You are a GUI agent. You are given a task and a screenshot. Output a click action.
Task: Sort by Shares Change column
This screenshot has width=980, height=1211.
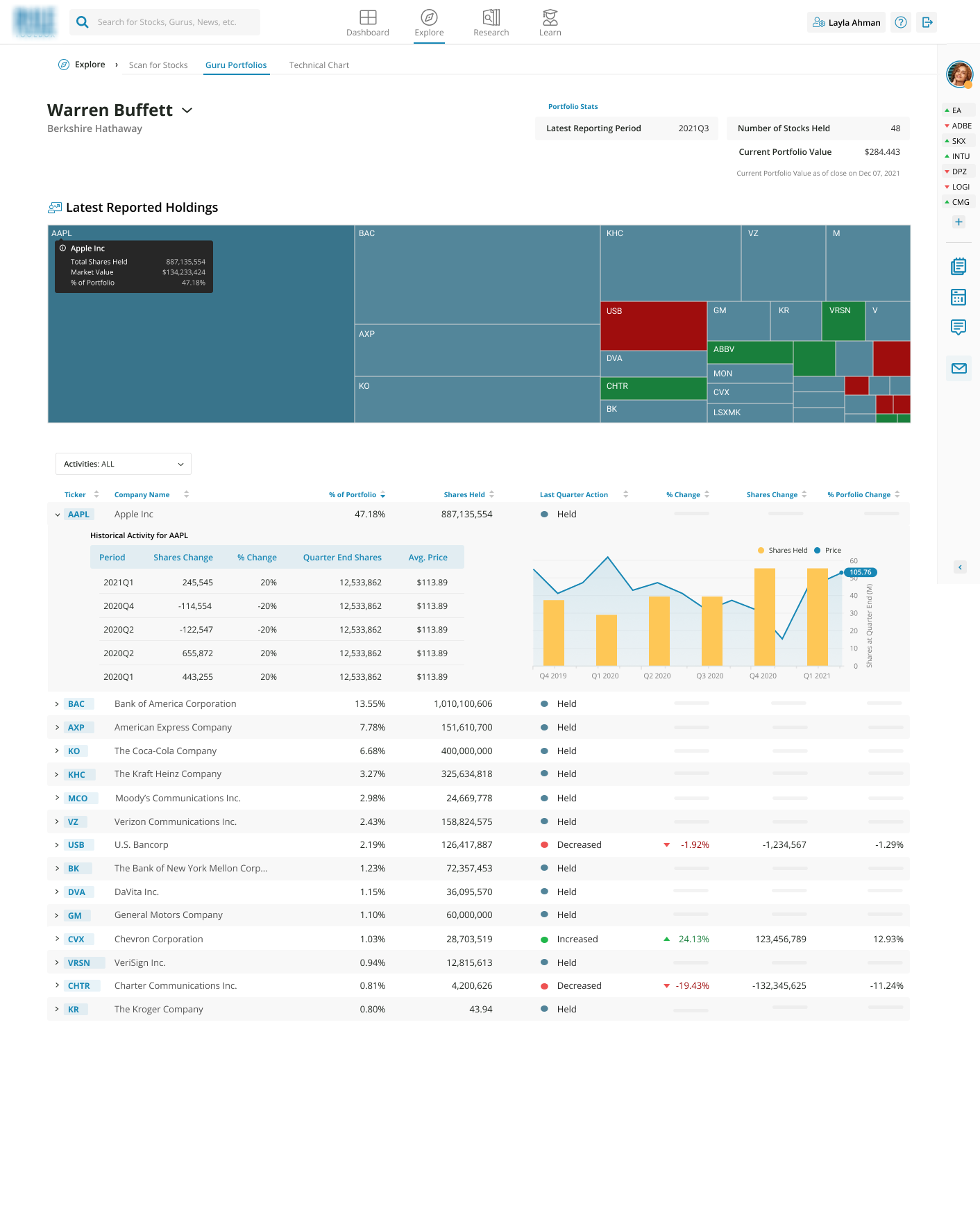point(804,494)
